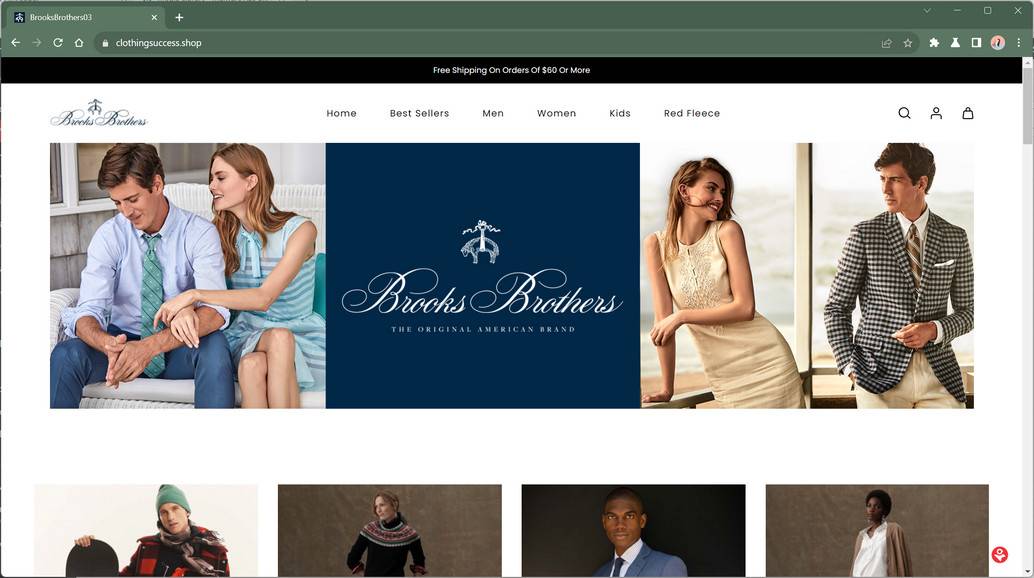Viewport: 1034px width, 578px height.
Task: Reload the page with the refresh icon
Action: click(57, 43)
